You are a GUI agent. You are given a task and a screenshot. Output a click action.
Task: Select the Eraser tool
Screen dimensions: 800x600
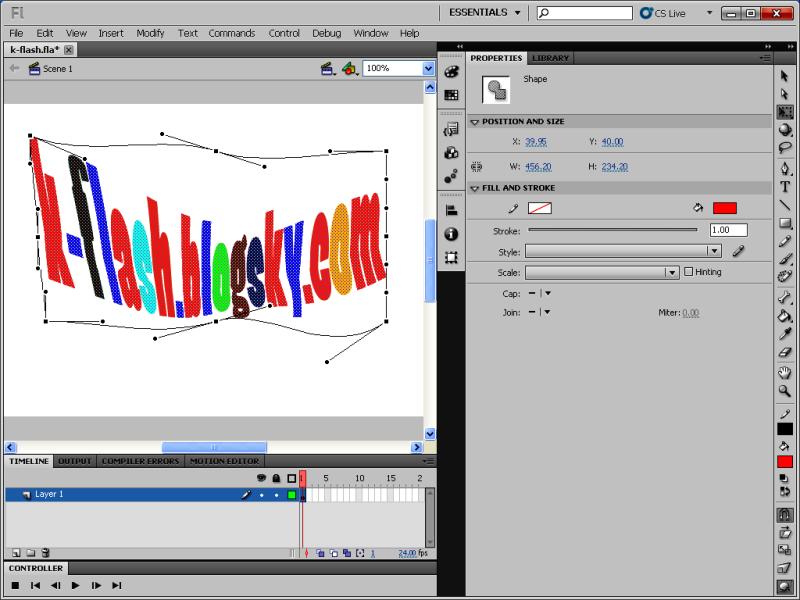coord(785,352)
